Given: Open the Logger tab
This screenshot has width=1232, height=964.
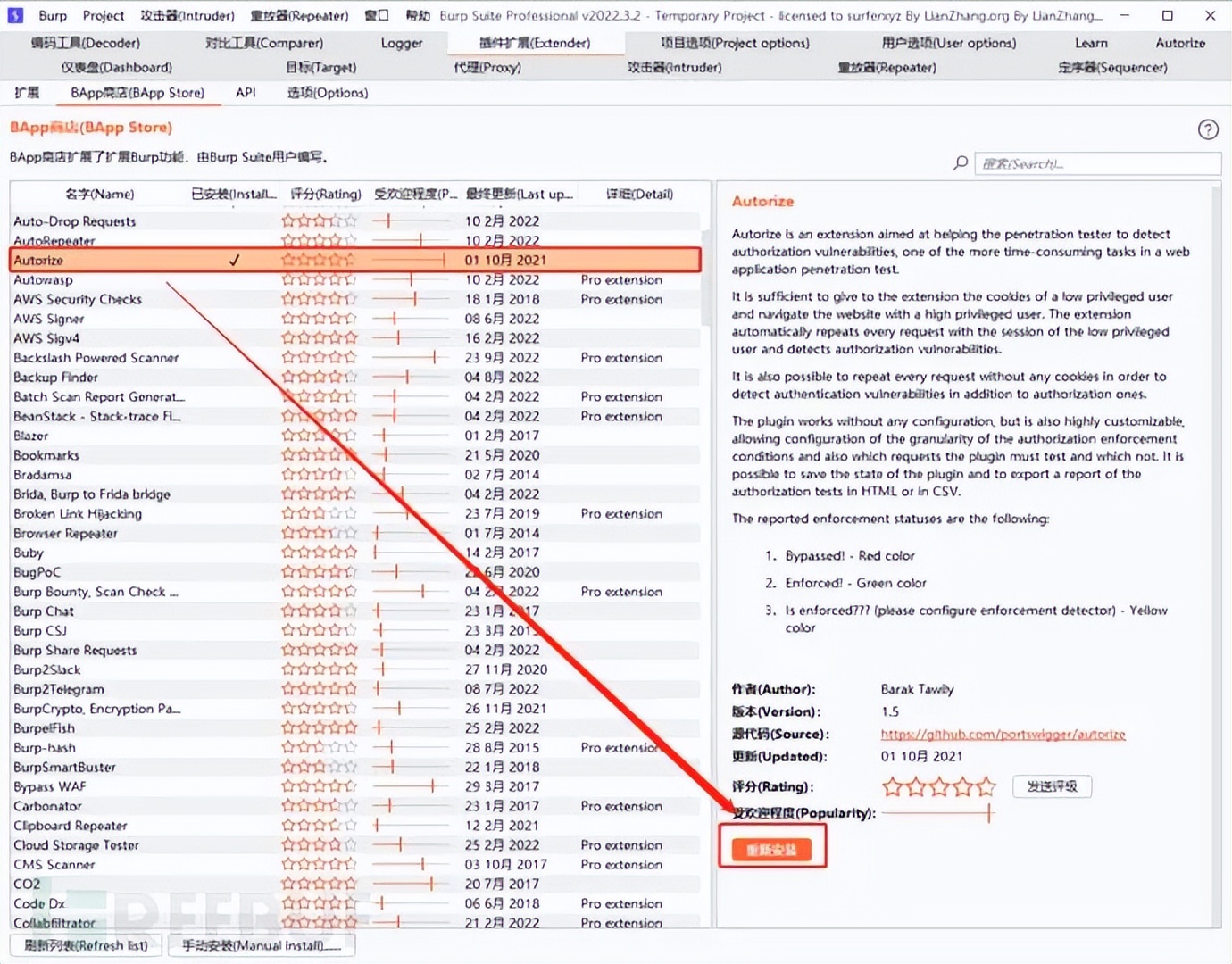Looking at the screenshot, I should pyautogui.click(x=402, y=43).
